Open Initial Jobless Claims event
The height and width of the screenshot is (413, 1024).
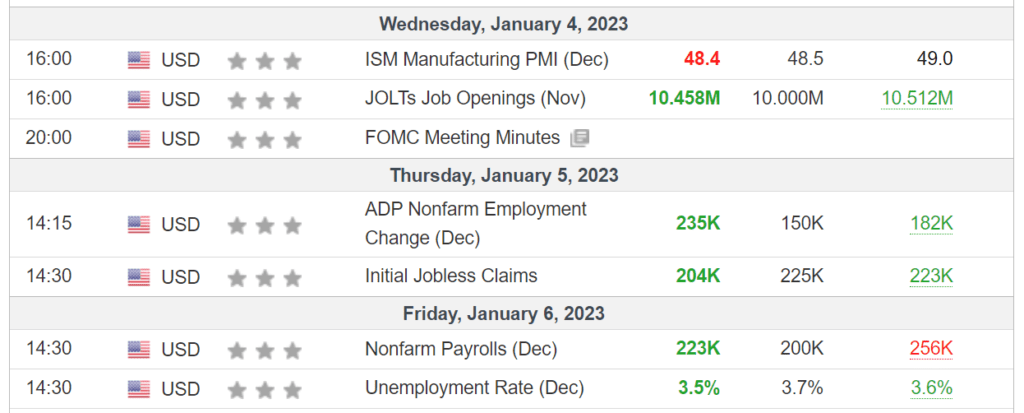451,276
